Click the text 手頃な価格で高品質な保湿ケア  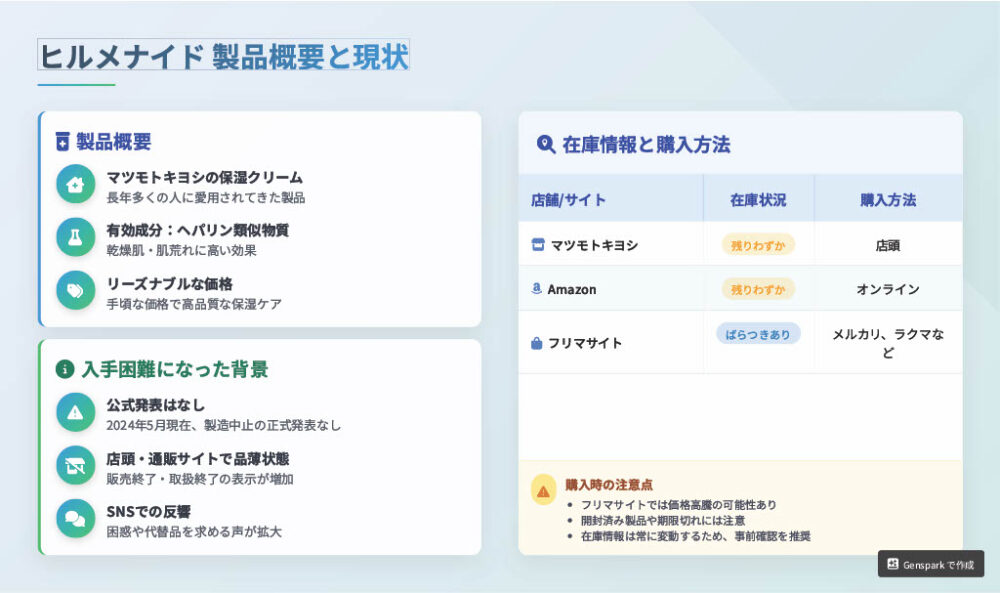194,304
